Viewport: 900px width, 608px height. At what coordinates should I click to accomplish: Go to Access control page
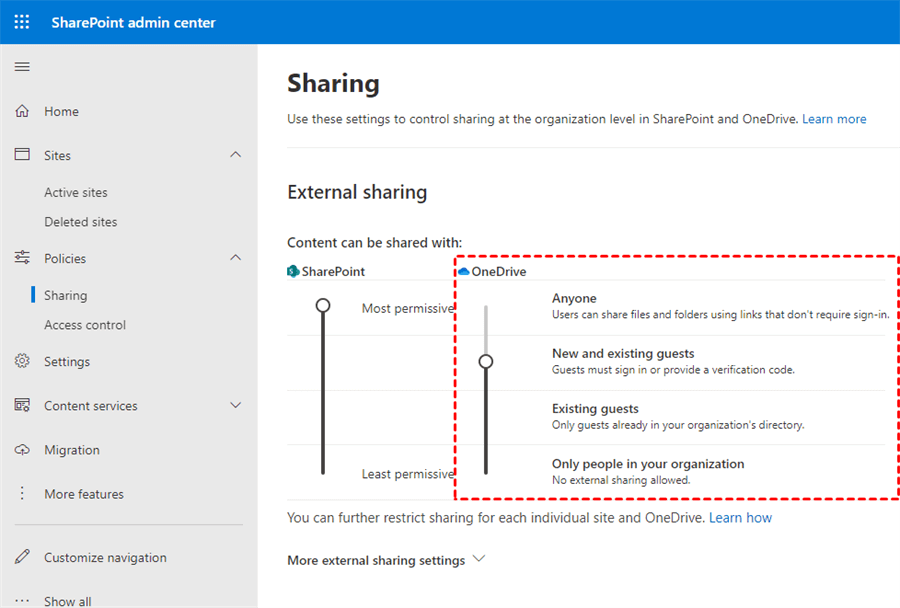pyautogui.click(x=85, y=325)
